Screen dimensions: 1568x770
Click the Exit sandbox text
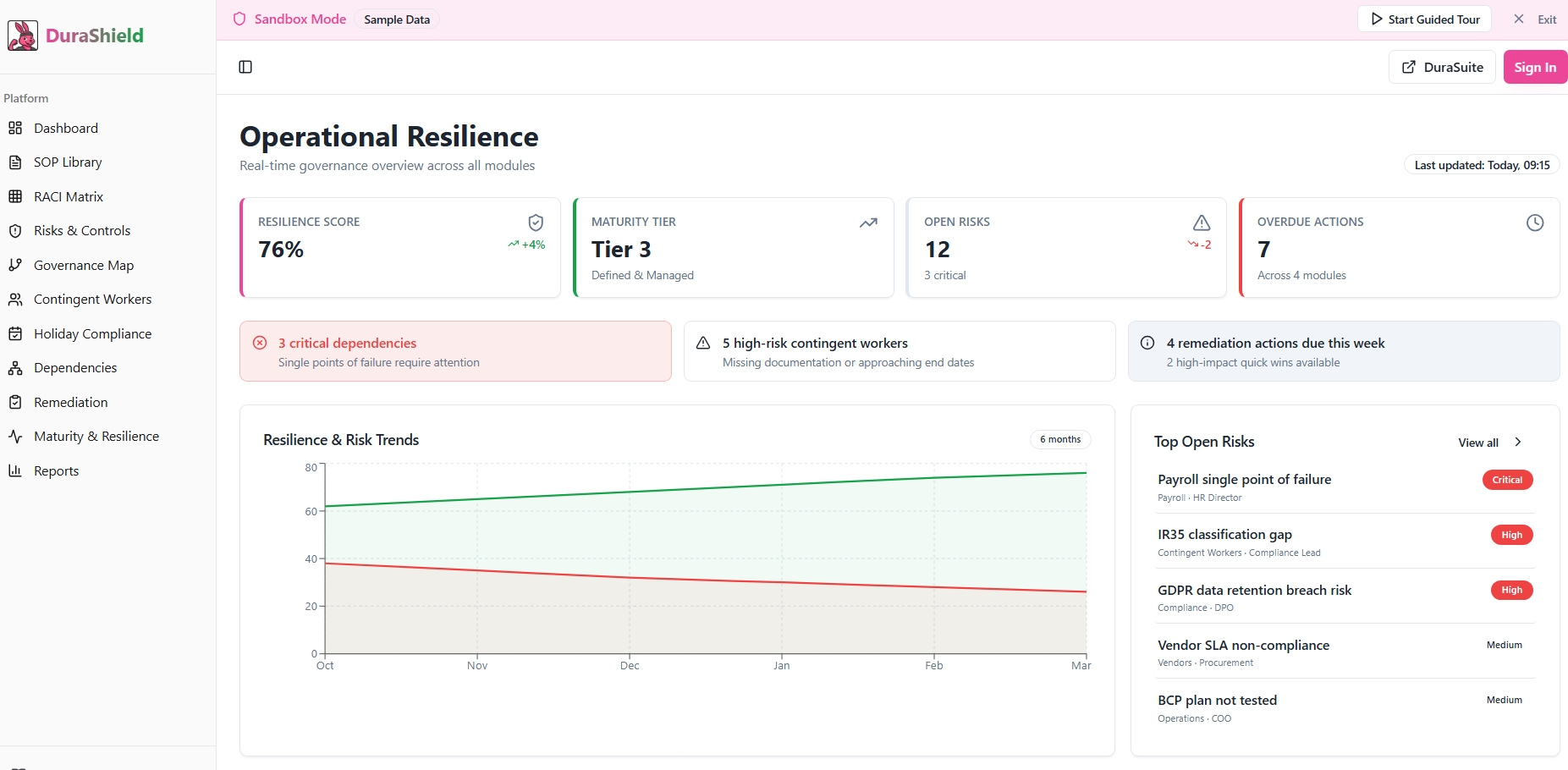[1547, 19]
